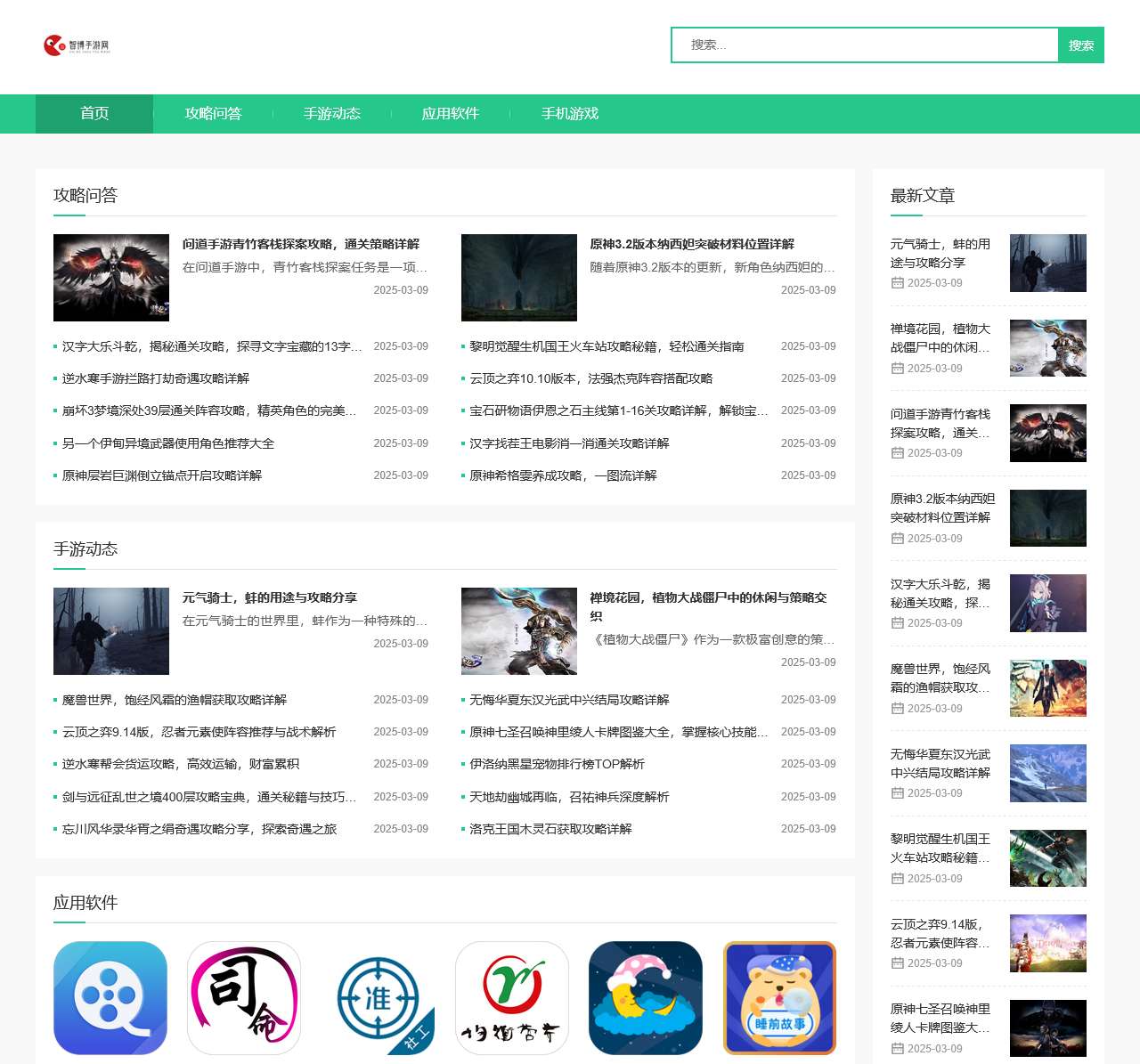Open the 原神七圣召唤神里绫人 title in 最新文章 sidebar

coord(940,1018)
